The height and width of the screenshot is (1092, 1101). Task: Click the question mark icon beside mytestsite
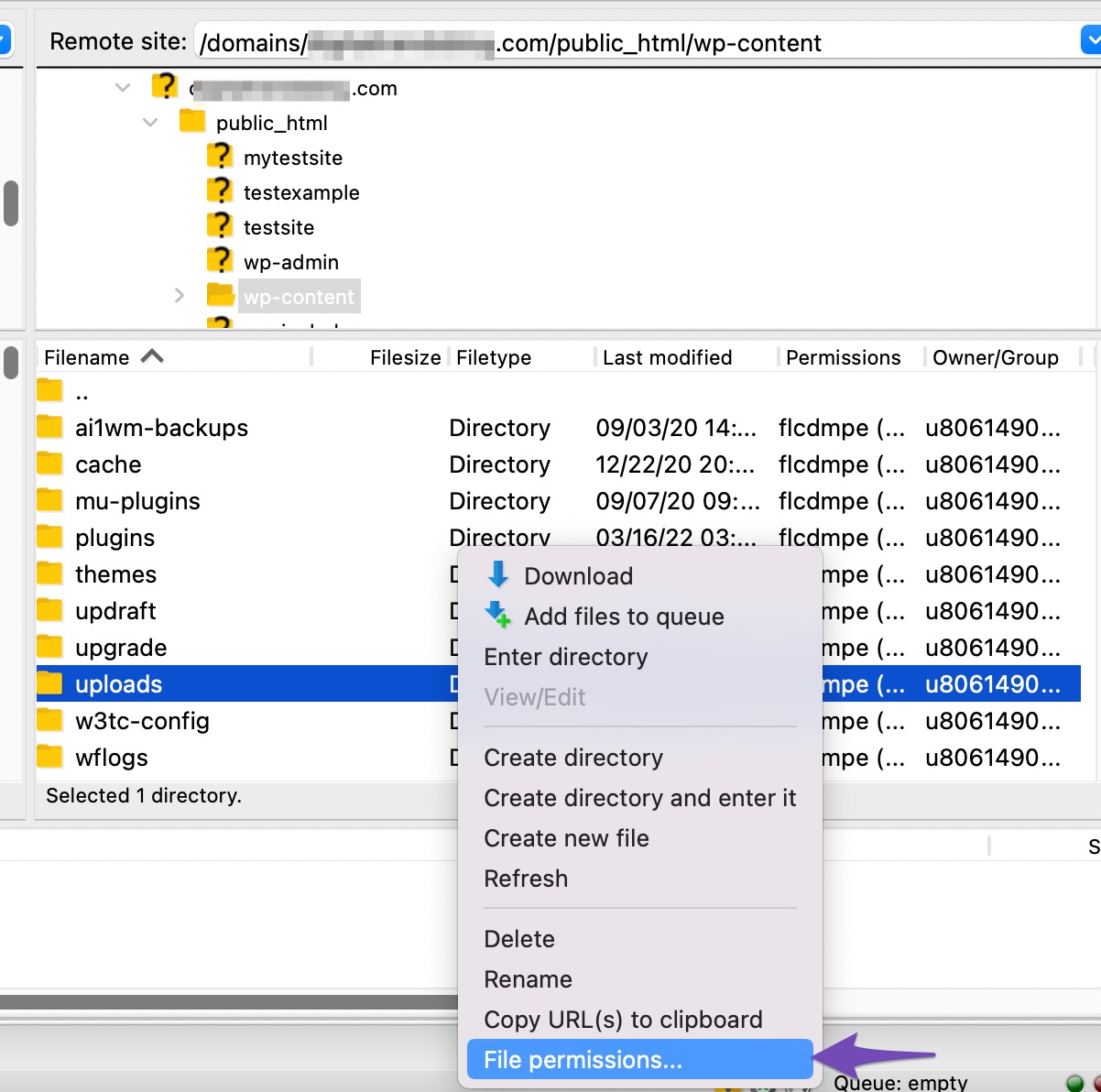pyautogui.click(x=220, y=156)
